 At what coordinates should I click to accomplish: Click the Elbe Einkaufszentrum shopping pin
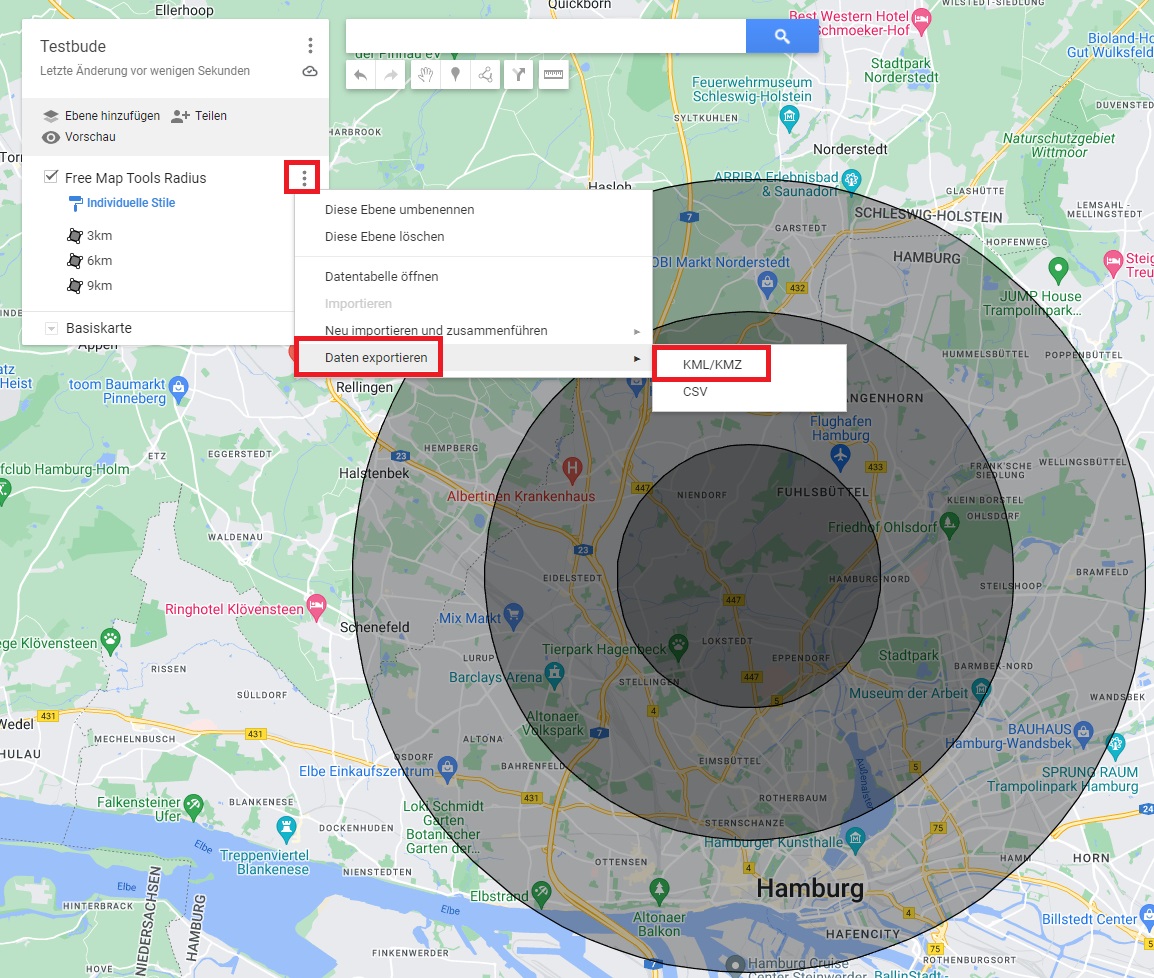[x=447, y=769]
